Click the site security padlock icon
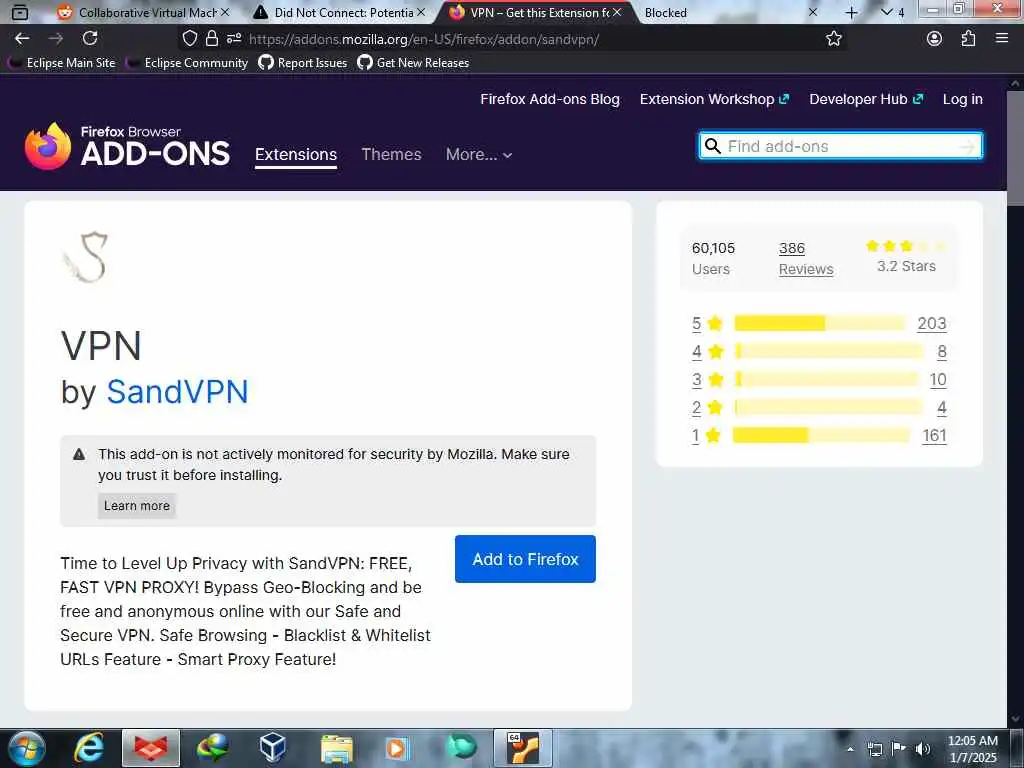This screenshot has width=1024, height=768. [x=212, y=39]
